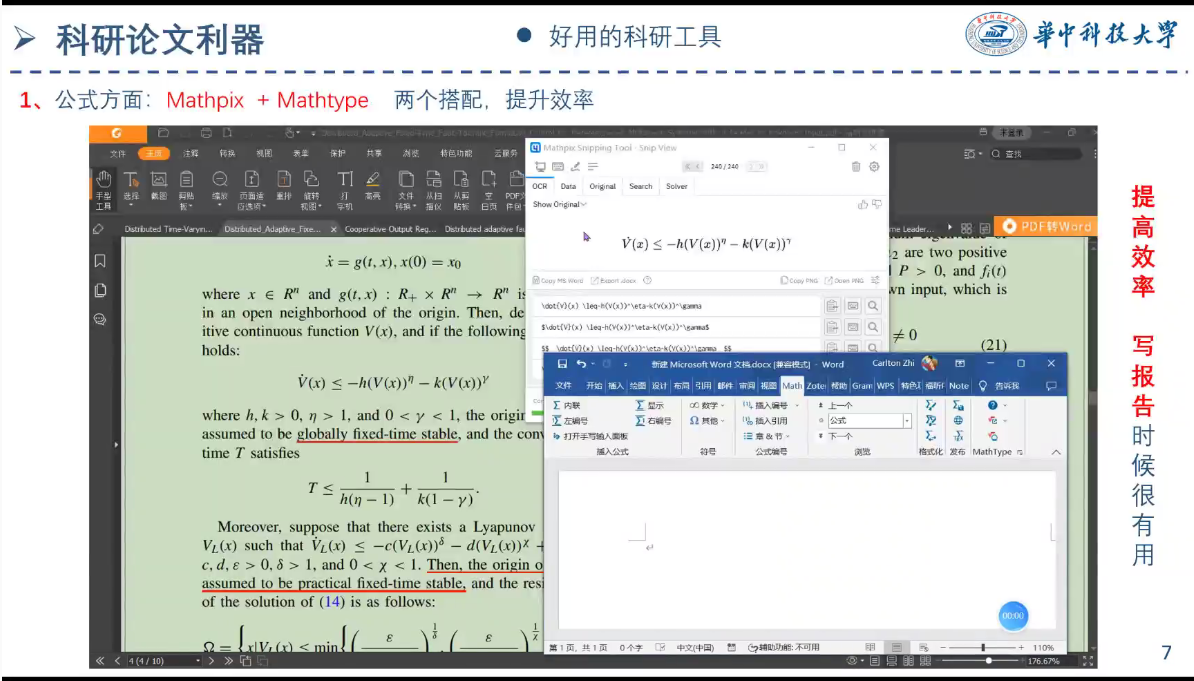Viewport: 1194px width, 681px height.
Task: Click thumbs up icon in Mathpix
Action: click(862, 204)
